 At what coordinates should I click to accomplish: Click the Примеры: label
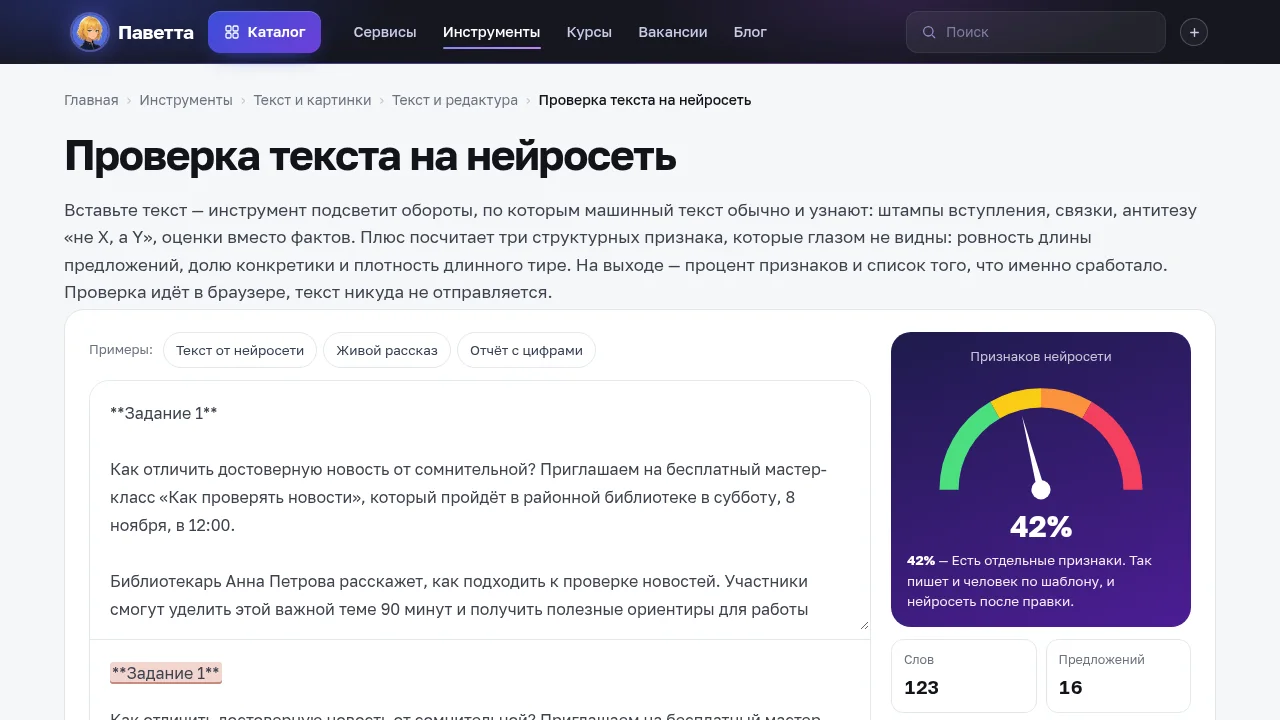pos(121,350)
